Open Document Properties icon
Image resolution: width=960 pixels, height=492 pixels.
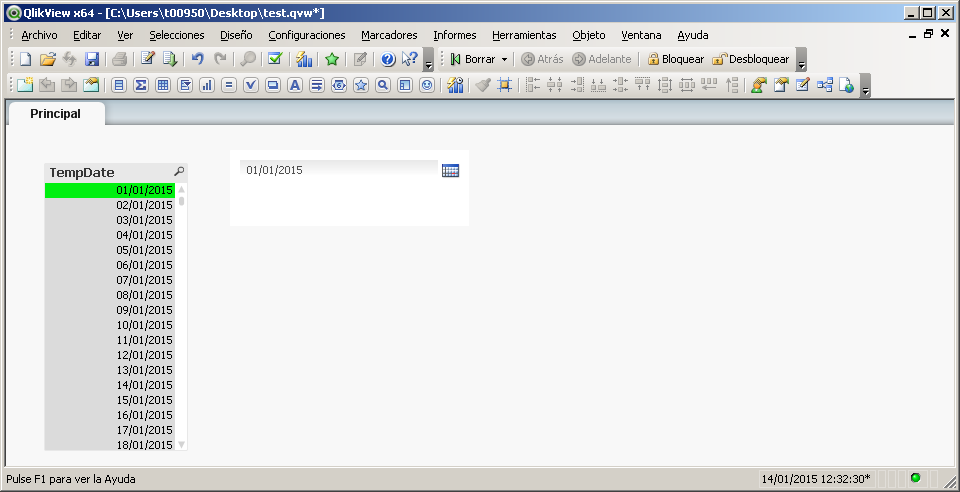pyautogui.click(x=781, y=85)
